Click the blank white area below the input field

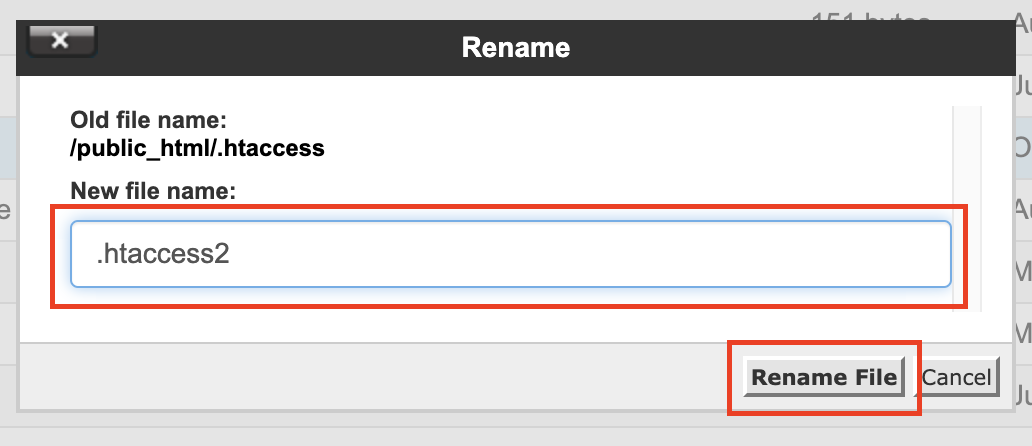tap(500, 322)
